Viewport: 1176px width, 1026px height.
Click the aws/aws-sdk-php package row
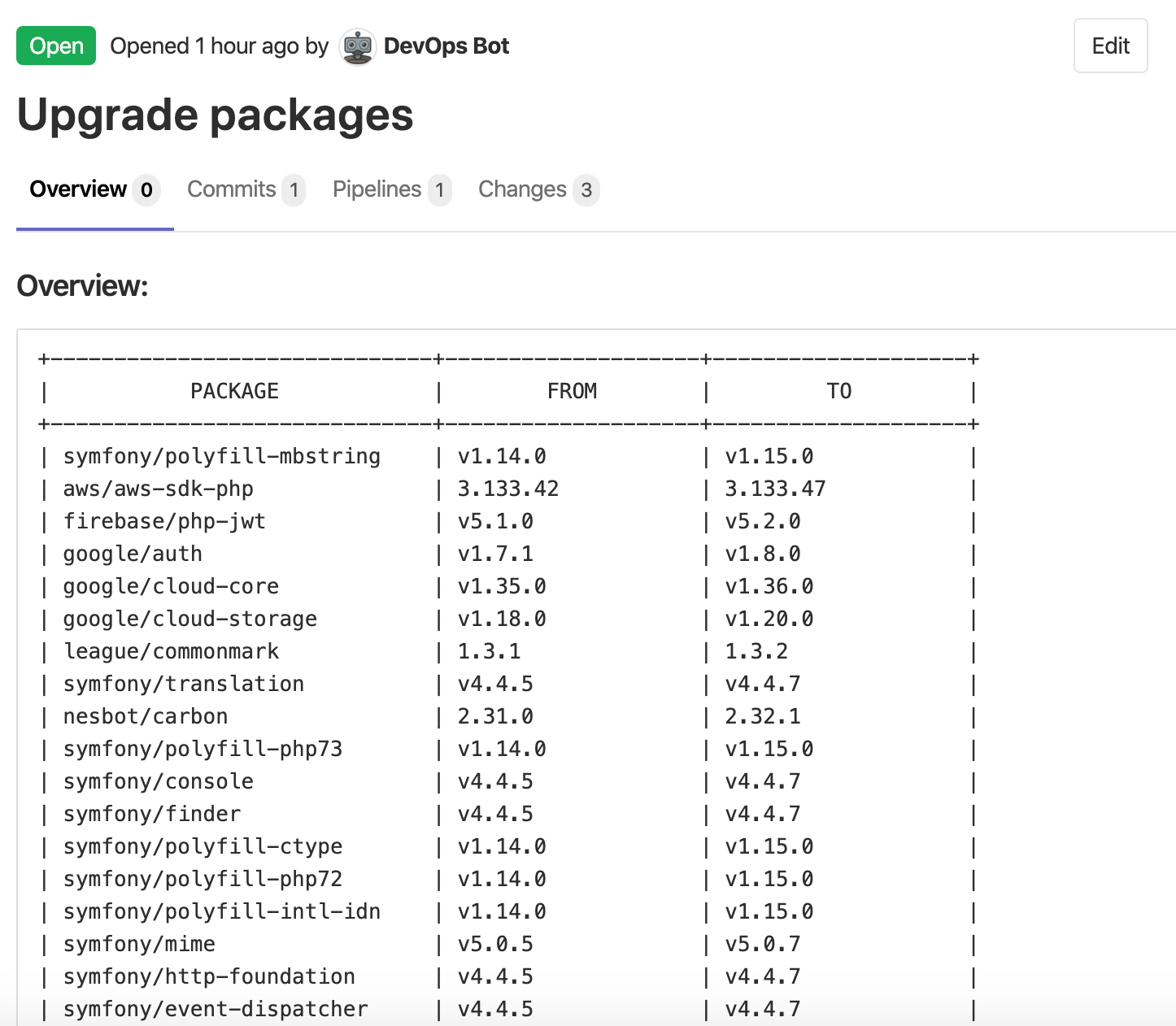click(508, 489)
